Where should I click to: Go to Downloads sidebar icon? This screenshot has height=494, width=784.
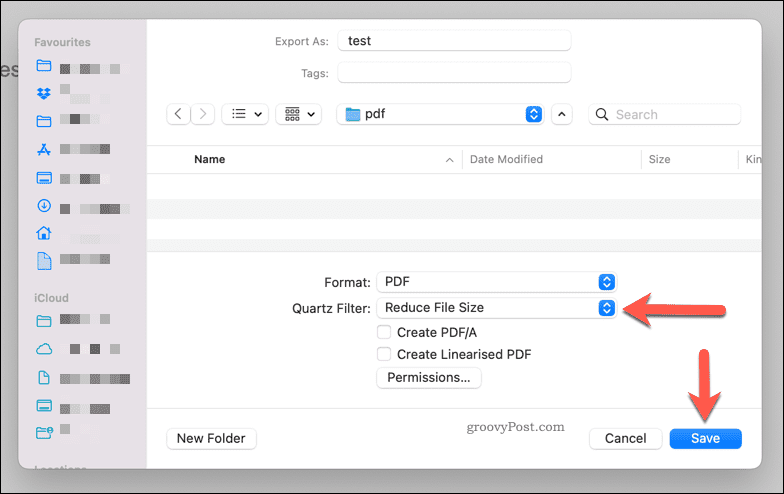[43, 206]
